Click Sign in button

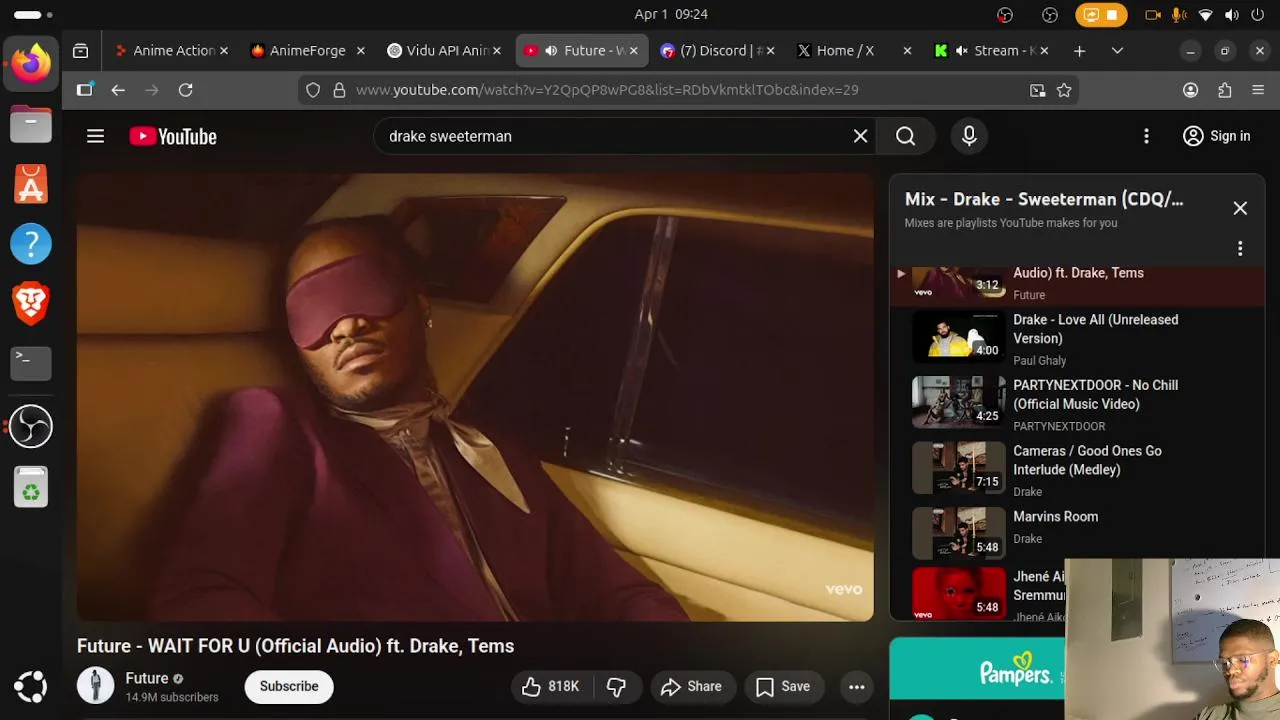(1216, 136)
